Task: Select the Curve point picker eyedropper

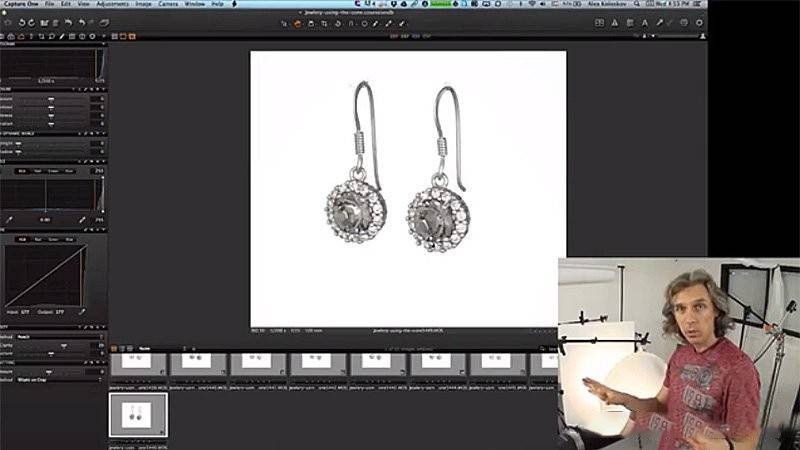Action: click(82, 311)
